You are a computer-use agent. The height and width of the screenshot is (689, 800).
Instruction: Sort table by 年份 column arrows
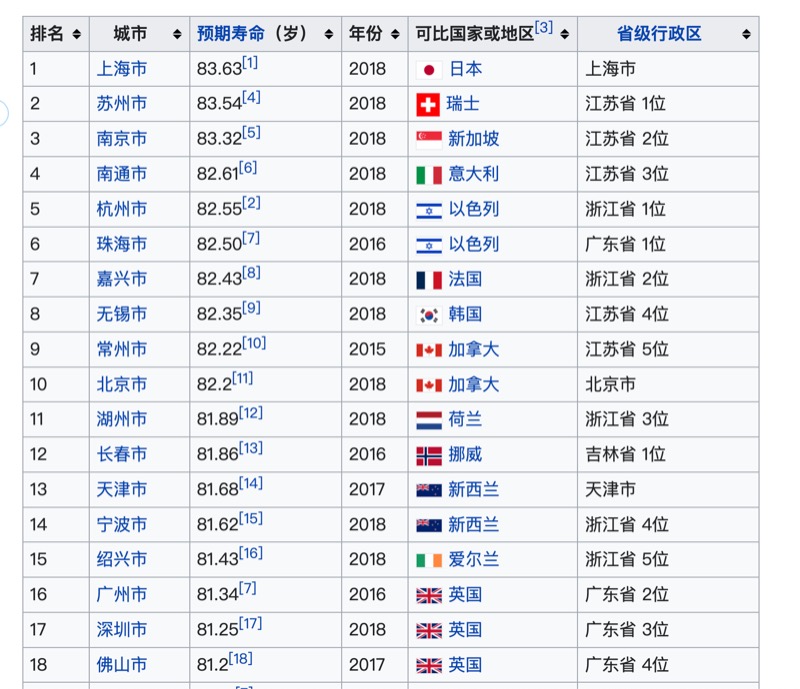(x=396, y=34)
